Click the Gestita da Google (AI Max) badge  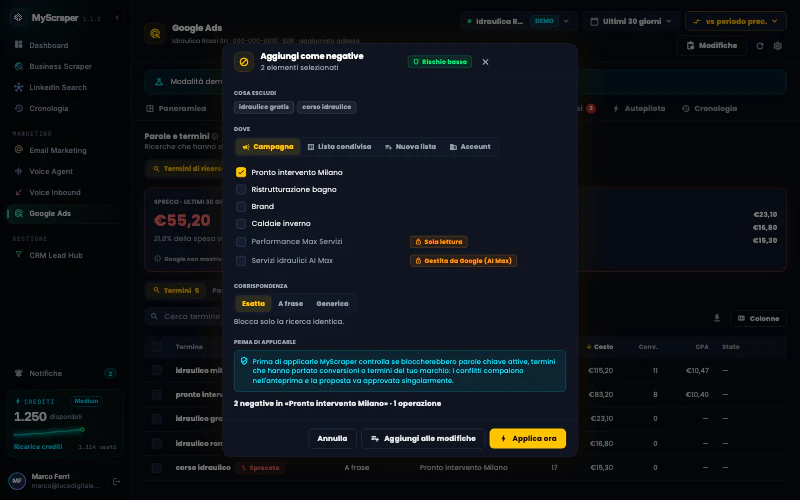click(x=463, y=261)
